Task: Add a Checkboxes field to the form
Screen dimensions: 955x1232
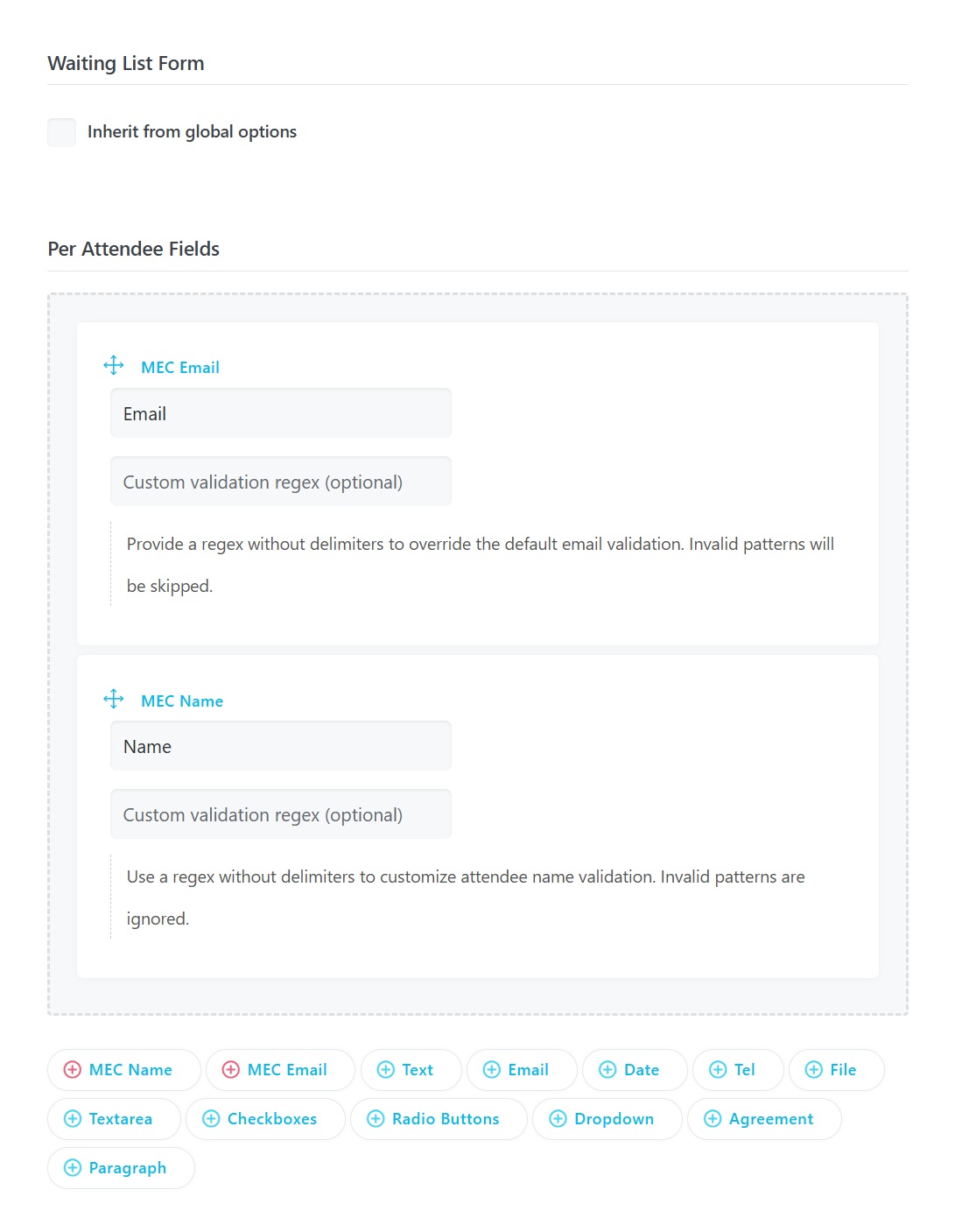Action: tap(264, 1118)
